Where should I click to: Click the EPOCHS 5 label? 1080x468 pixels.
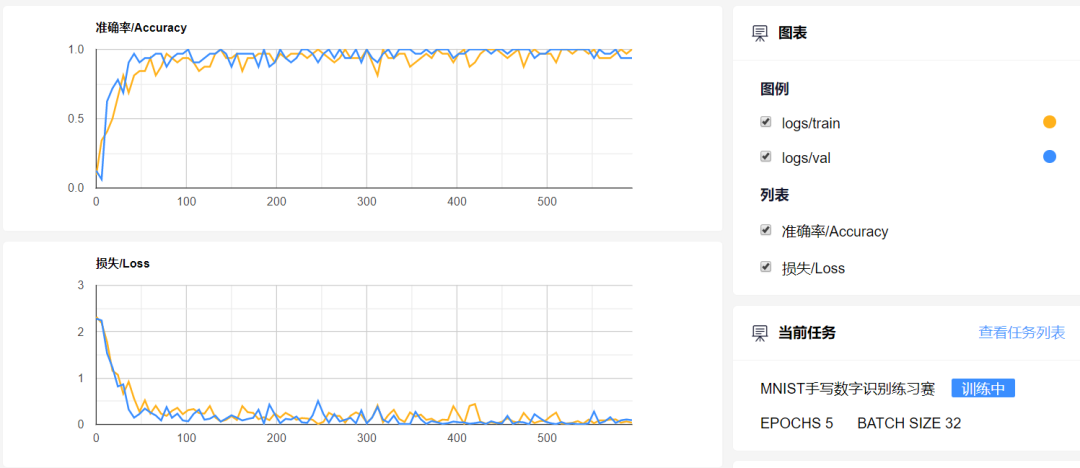796,423
